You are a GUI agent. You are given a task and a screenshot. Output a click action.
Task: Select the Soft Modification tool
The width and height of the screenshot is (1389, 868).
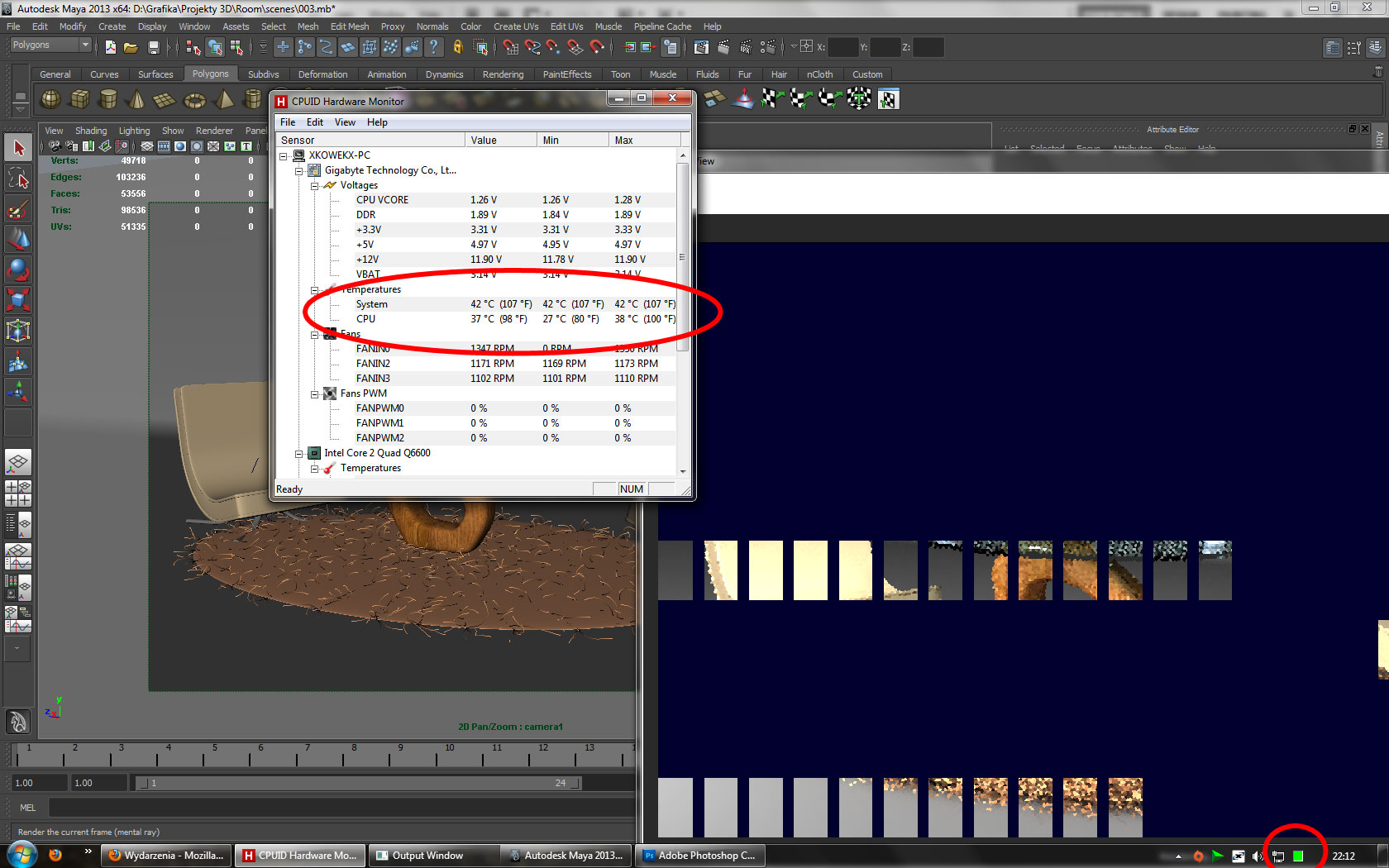(x=18, y=361)
